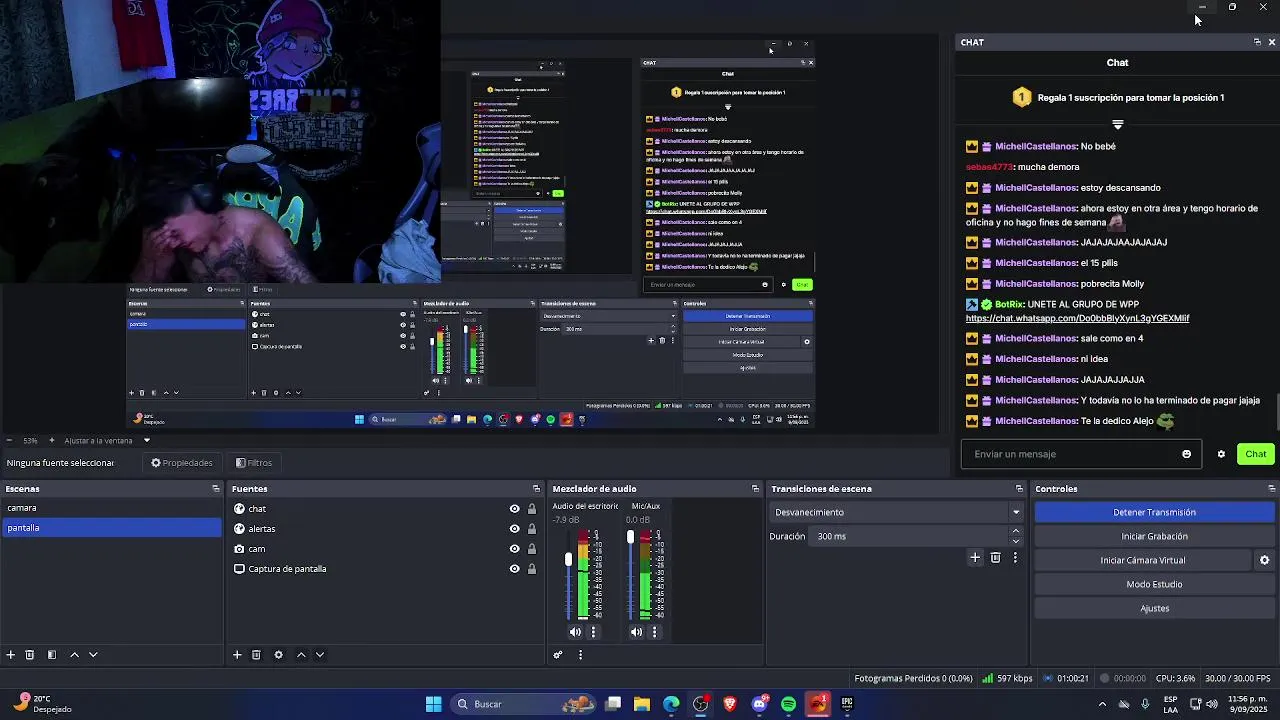Viewport: 1280px width, 720px height.
Task: Open the Propiedades tab button
Action: click(182, 463)
